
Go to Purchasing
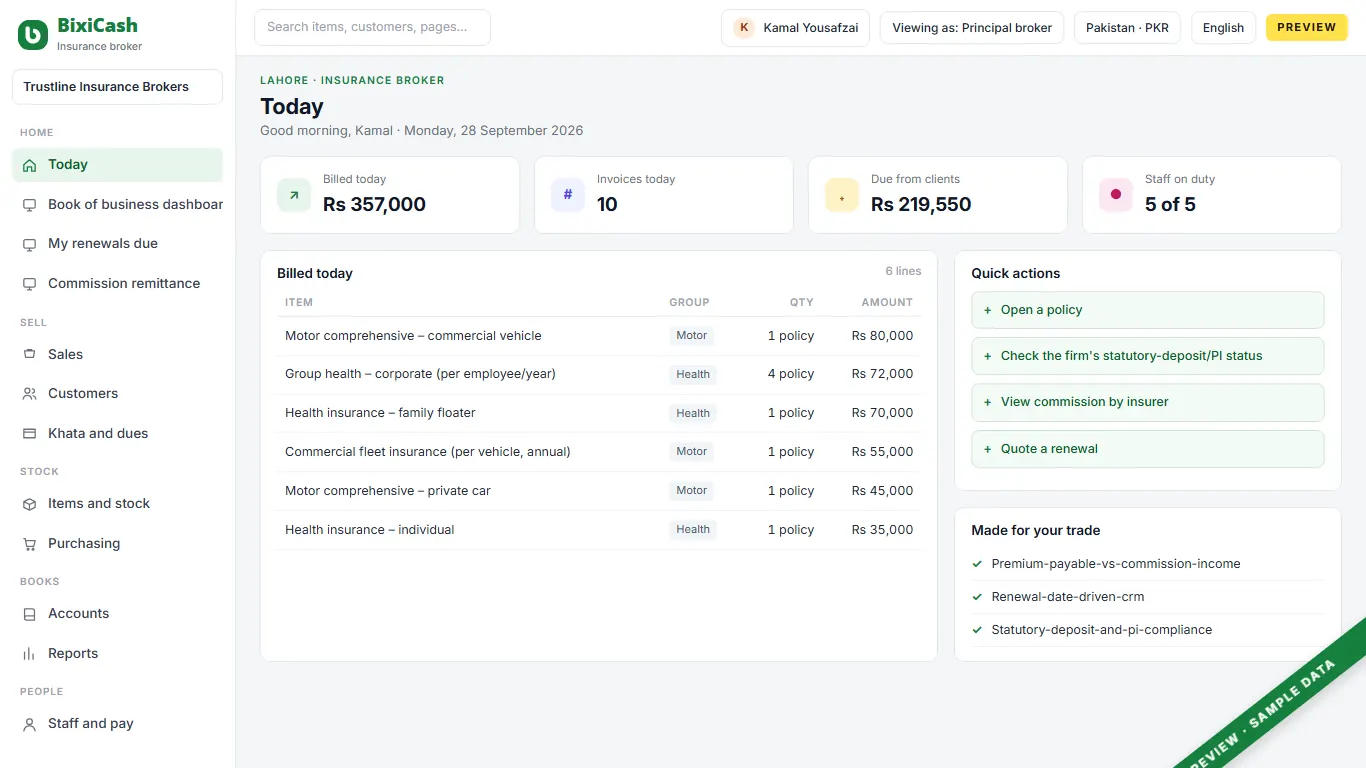click(x=117, y=544)
